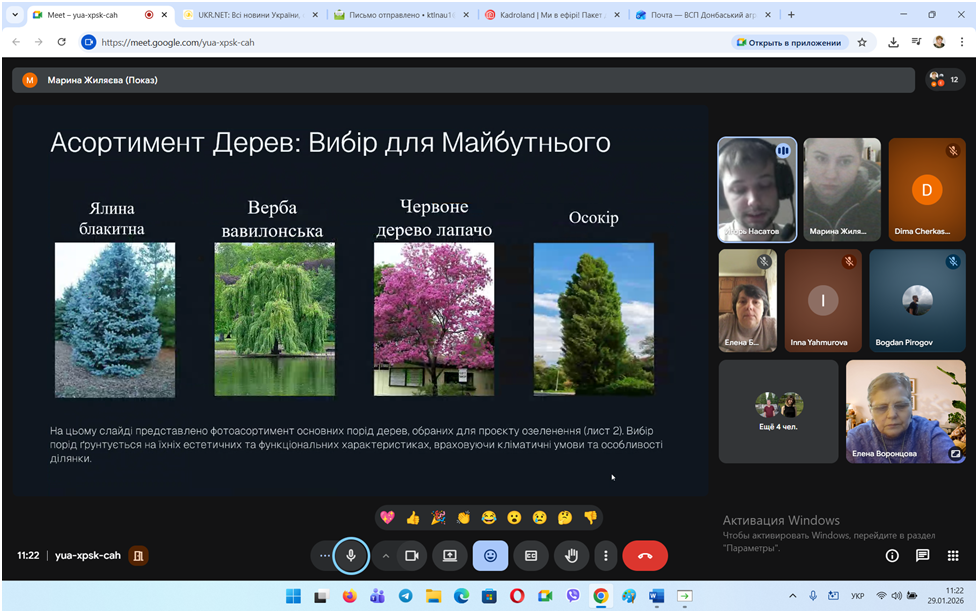This screenshot has height=613, width=978.
Task: Raise hand in the meeting
Action: (x=572, y=555)
